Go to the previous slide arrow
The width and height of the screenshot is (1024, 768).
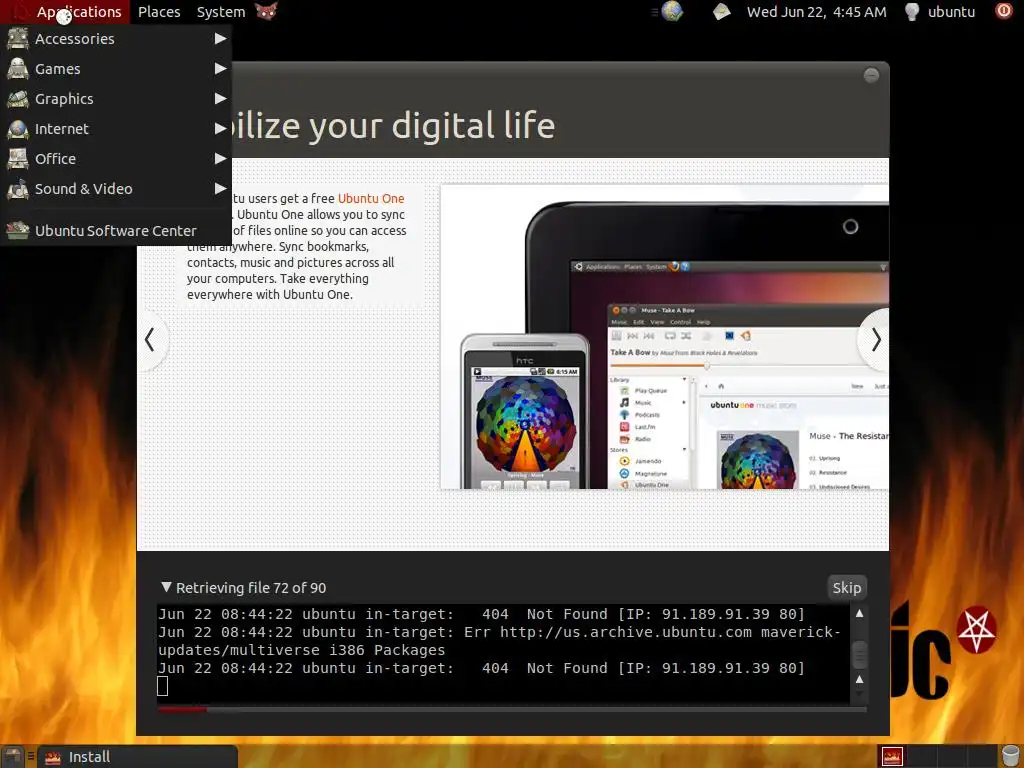151,340
